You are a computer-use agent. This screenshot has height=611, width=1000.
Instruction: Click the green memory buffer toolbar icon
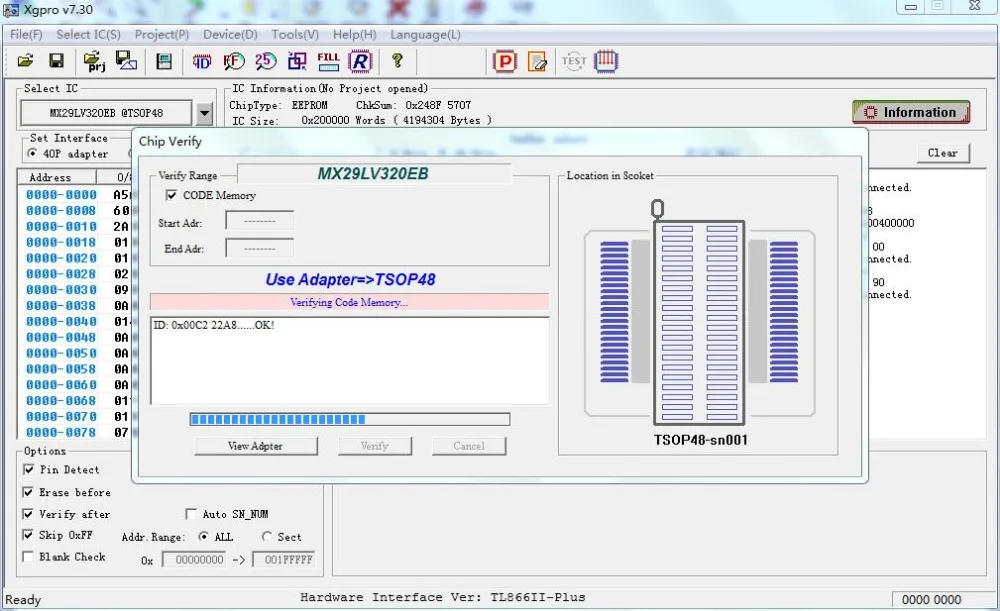164,61
